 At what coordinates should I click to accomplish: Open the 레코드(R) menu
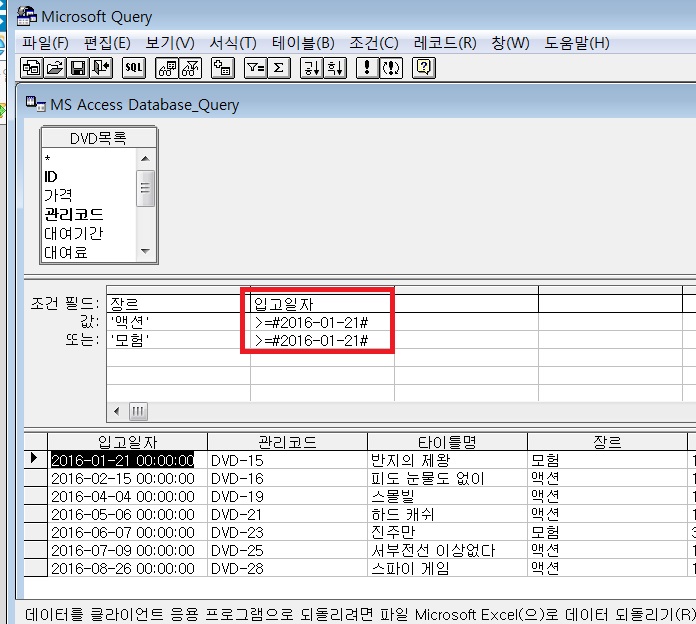446,43
